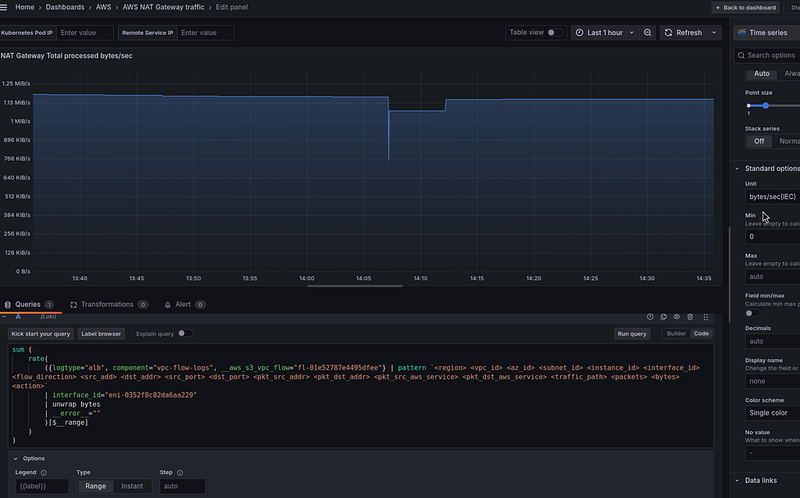This screenshot has width=800, height=498.
Task: Click the Search options field
Action: tap(767, 55)
